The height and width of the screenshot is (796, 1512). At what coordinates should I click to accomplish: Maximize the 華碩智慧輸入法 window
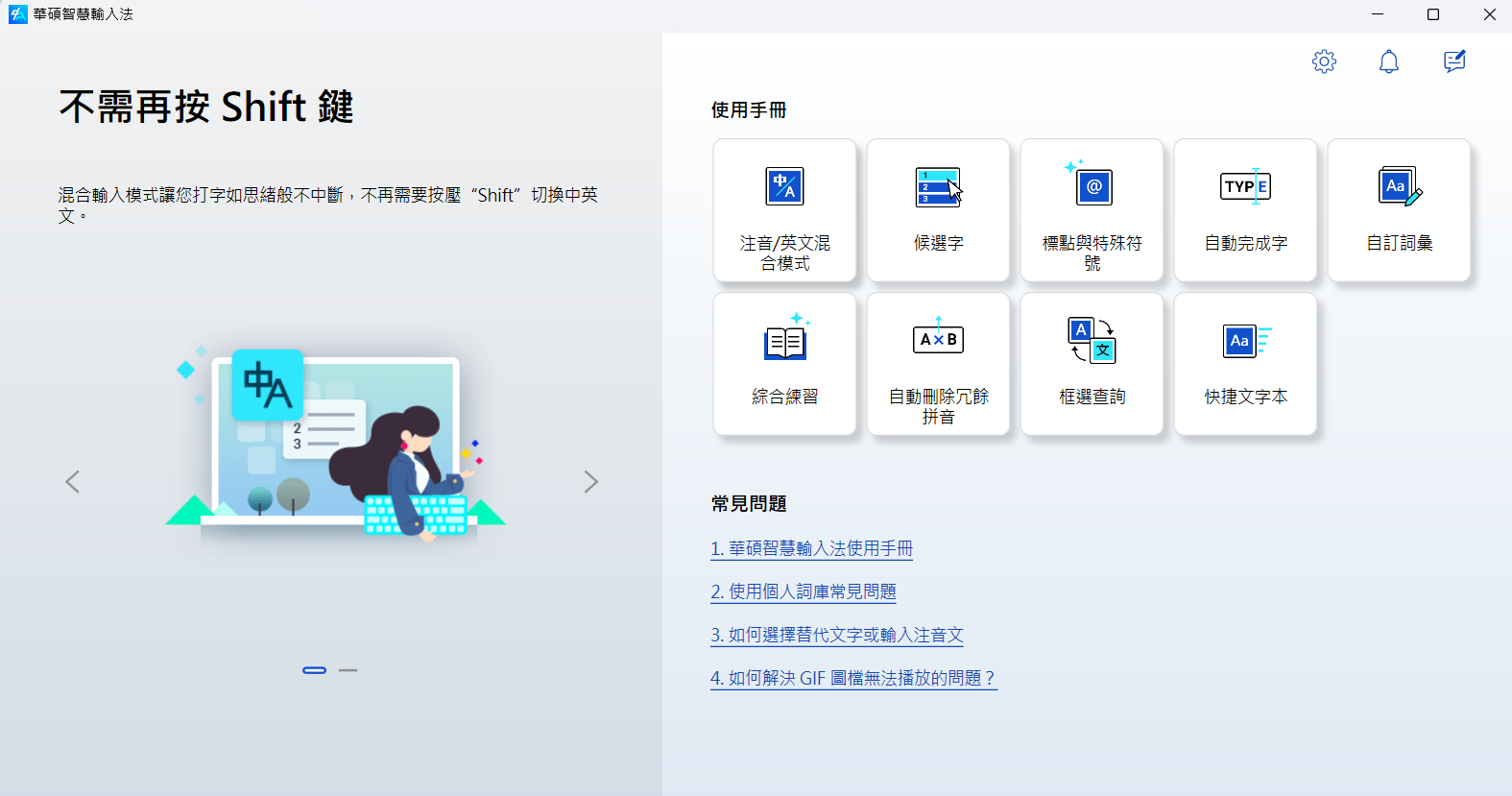[x=1433, y=14]
